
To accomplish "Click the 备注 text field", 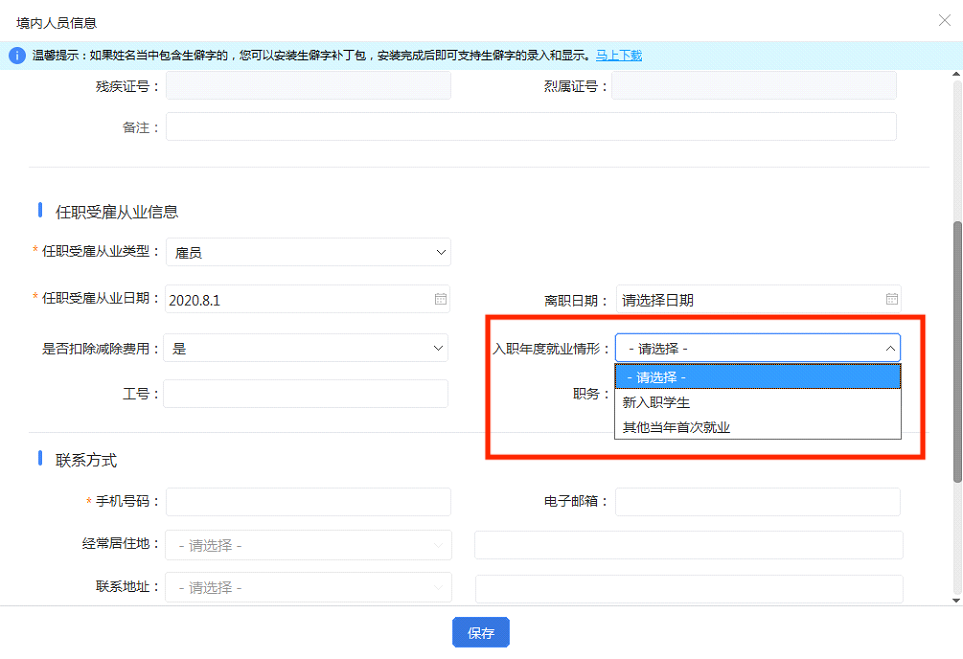I will pos(531,127).
